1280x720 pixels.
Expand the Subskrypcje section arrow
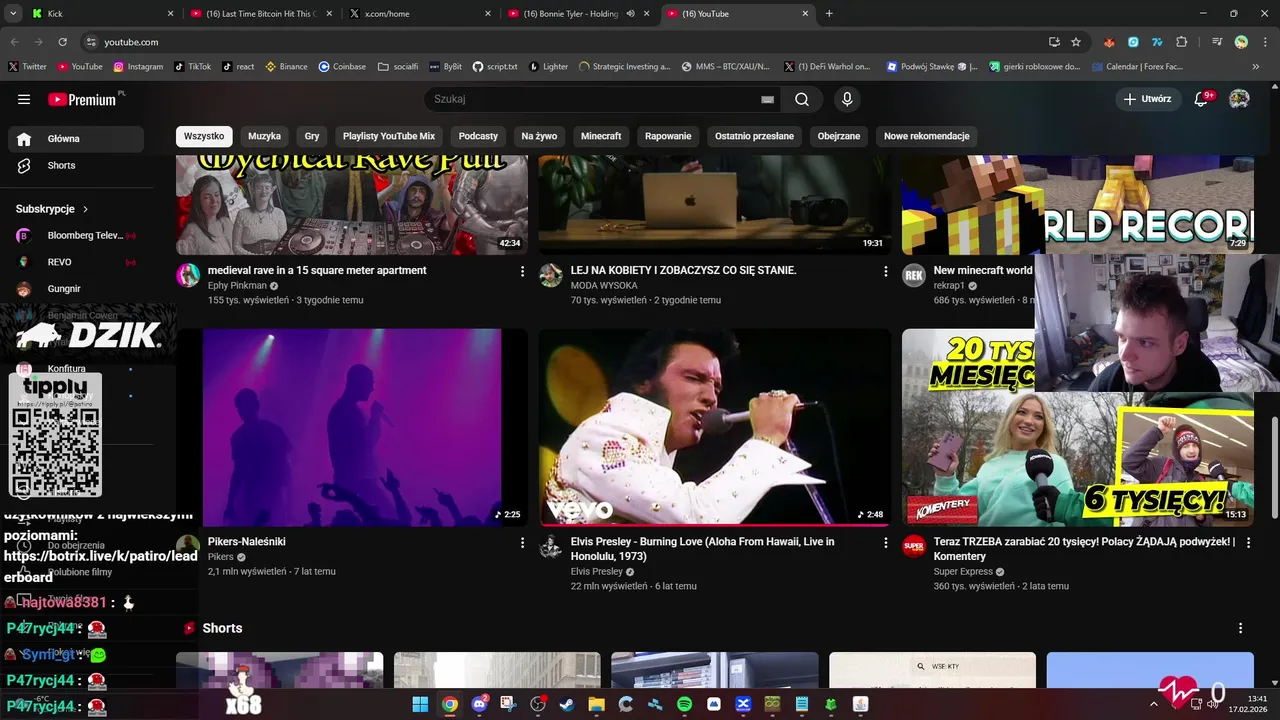(x=85, y=209)
